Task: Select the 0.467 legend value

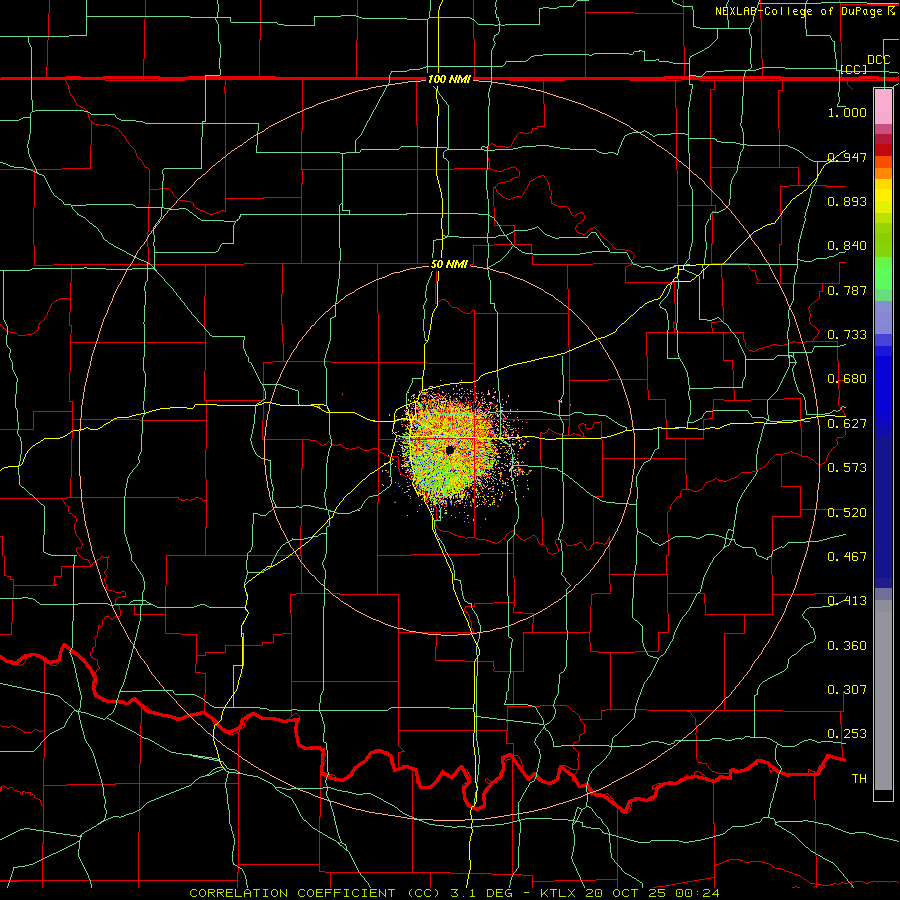Action: click(847, 557)
